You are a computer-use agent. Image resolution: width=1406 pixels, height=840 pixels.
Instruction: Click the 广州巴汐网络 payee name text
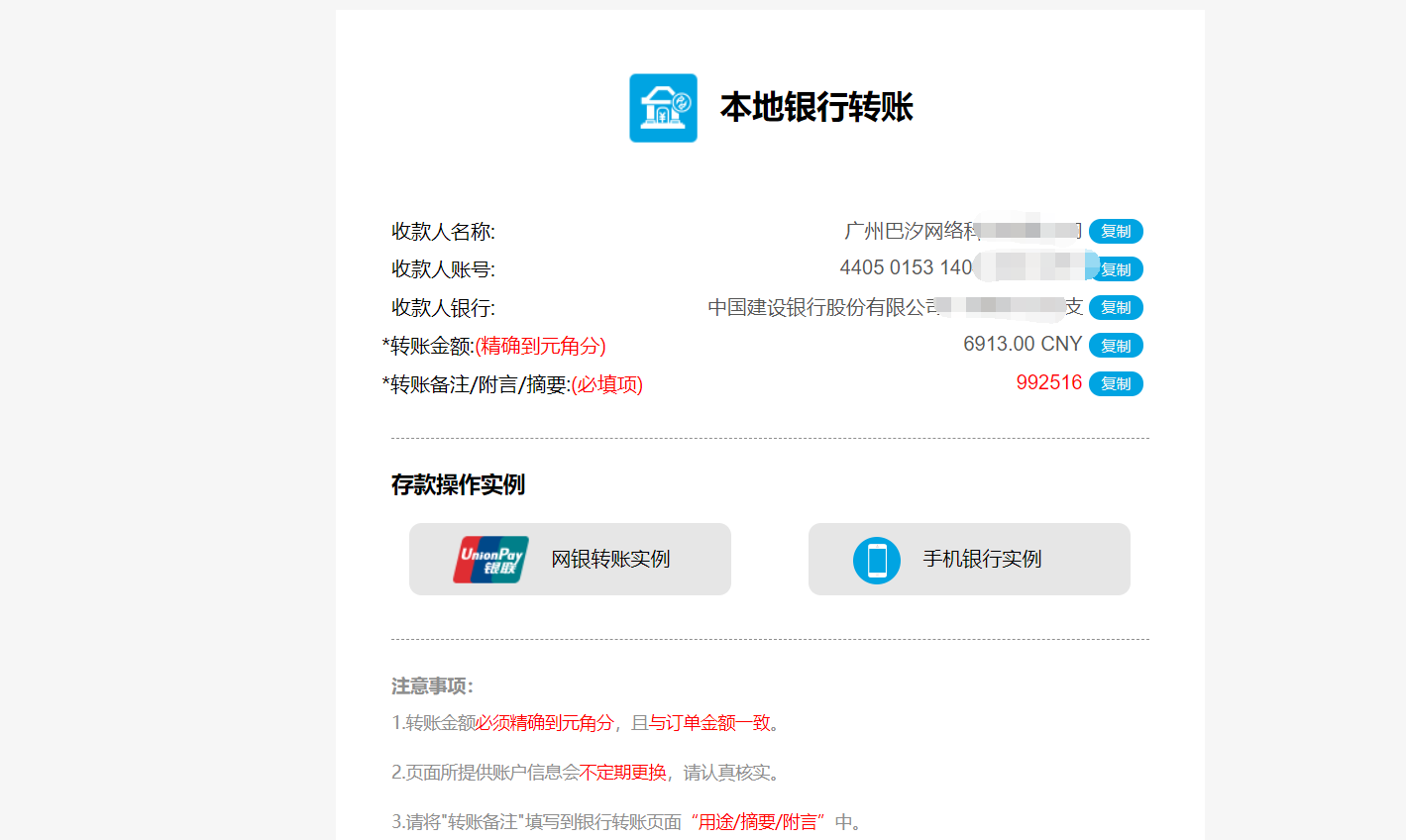point(910,231)
